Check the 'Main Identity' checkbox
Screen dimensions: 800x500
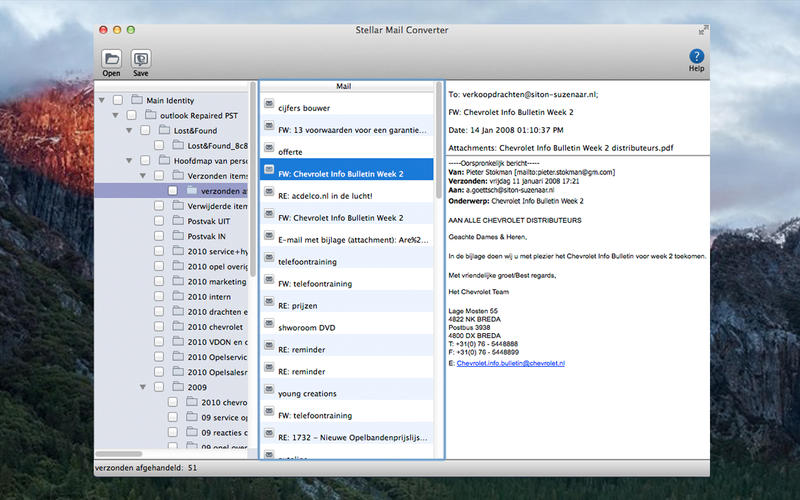(x=118, y=100)
